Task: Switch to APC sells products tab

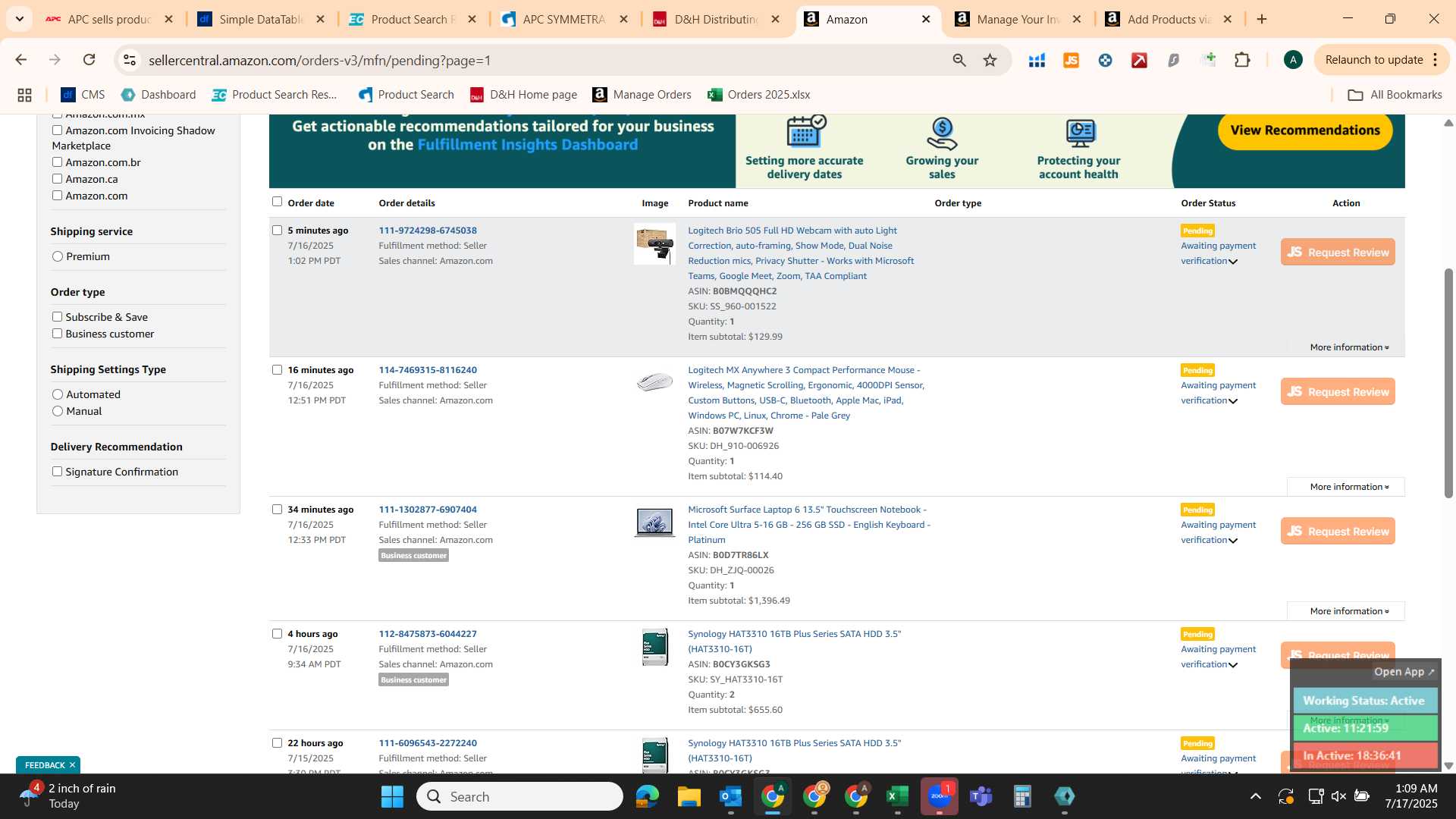Action: 108,19
